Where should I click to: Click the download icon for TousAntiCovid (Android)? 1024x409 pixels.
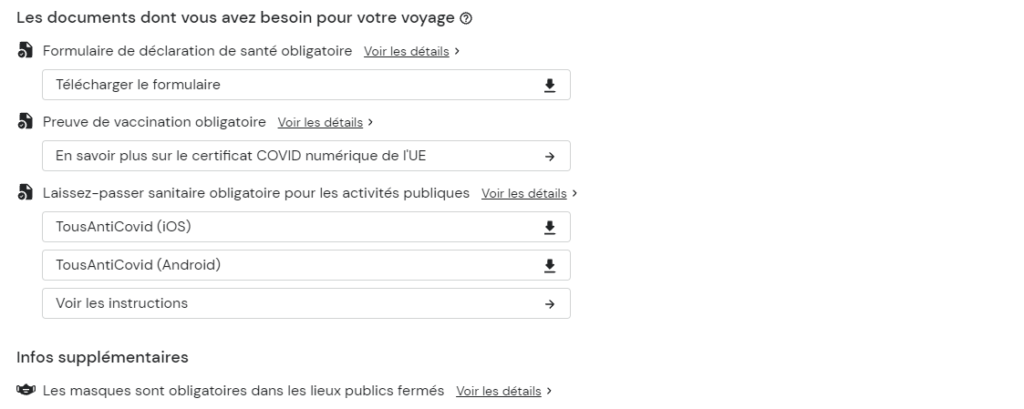(x=549, y=265)
